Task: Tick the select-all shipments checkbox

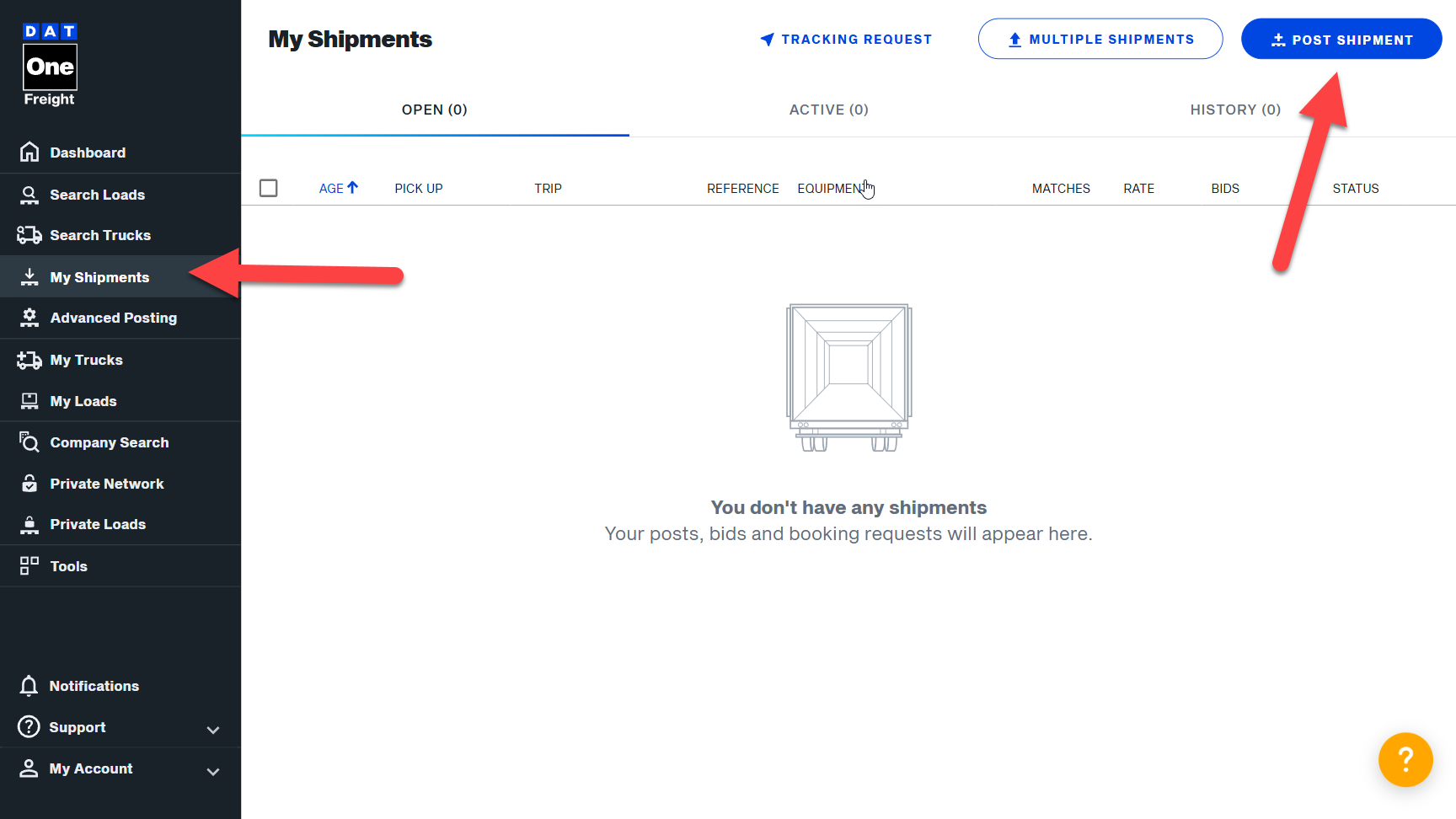Action: 269,188
